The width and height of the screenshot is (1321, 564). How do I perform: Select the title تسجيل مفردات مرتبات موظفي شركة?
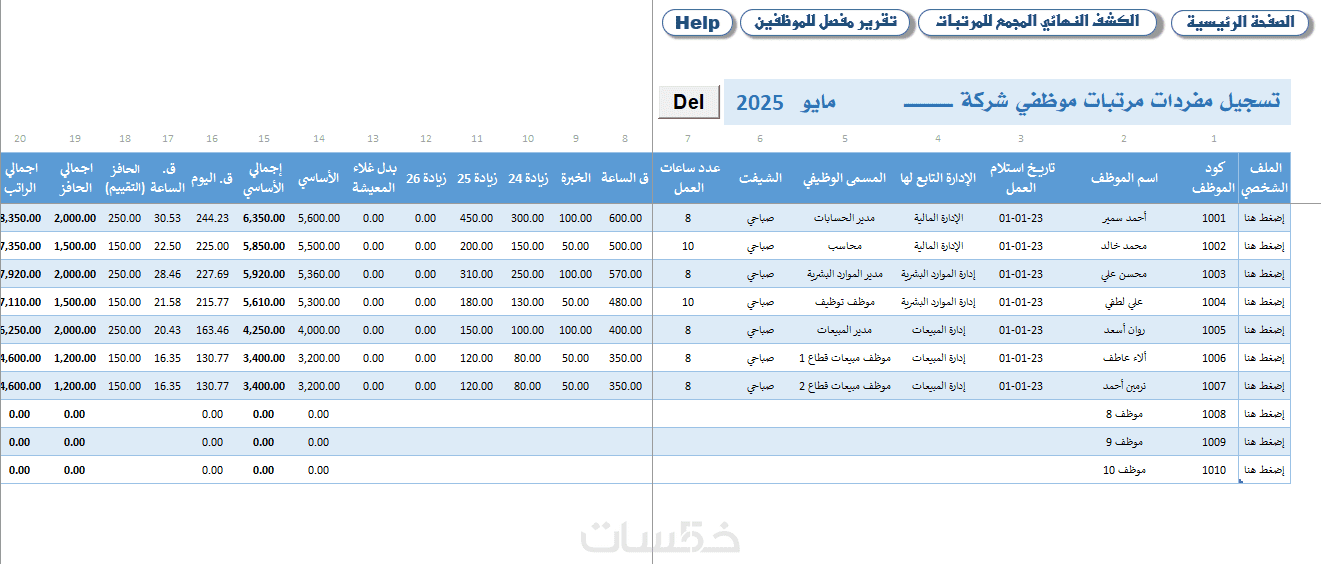click(1120, 102)
